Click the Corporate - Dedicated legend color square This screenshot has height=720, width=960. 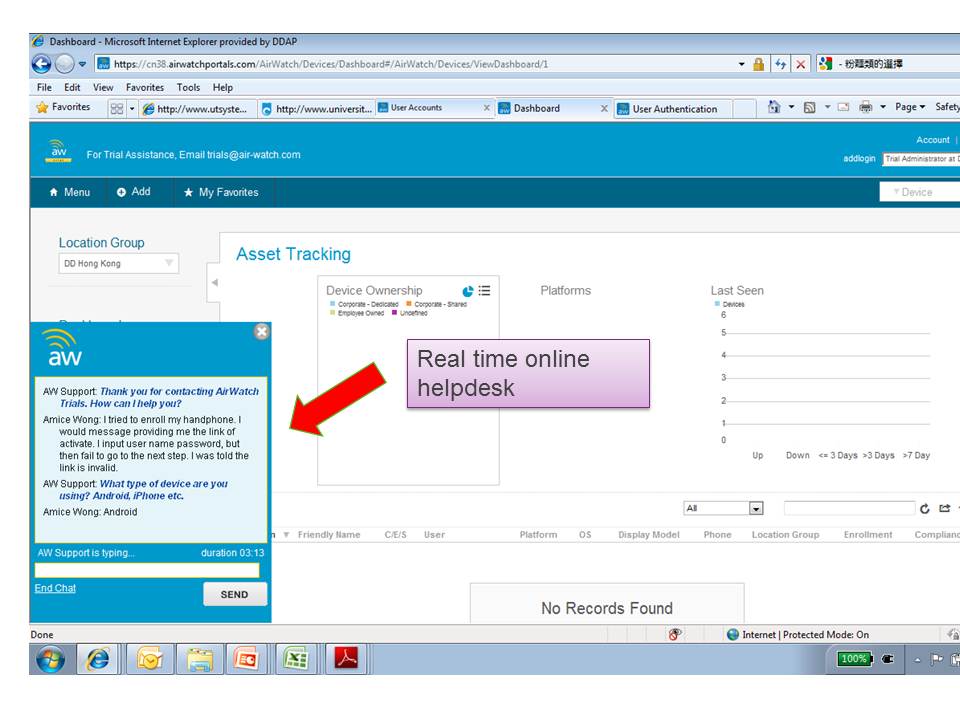click(333, 303)
